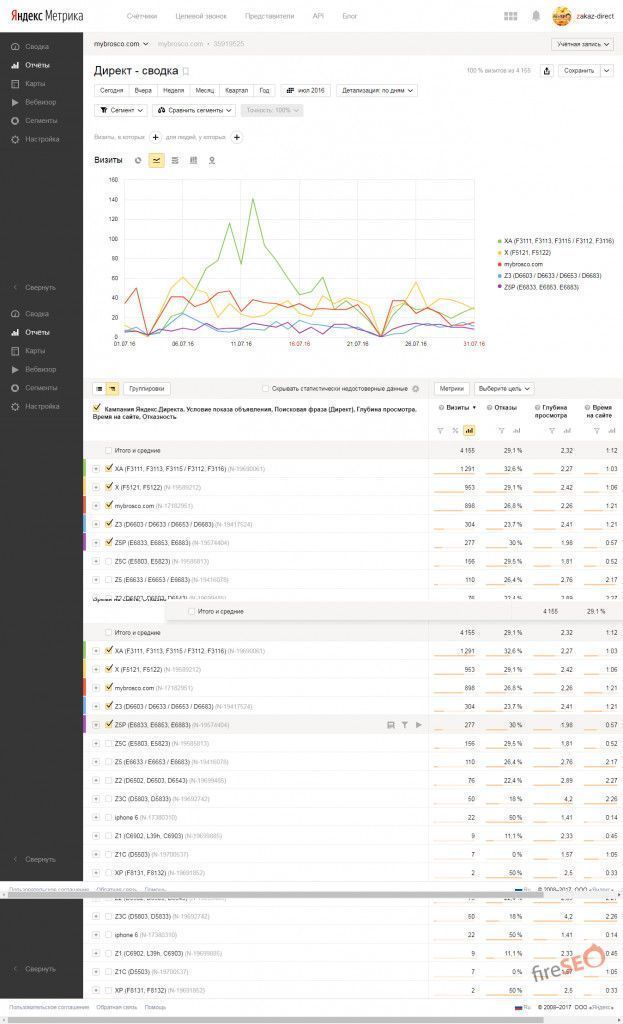
Task: Switch chart to pie chart view
Action: [x=138, y=160]
